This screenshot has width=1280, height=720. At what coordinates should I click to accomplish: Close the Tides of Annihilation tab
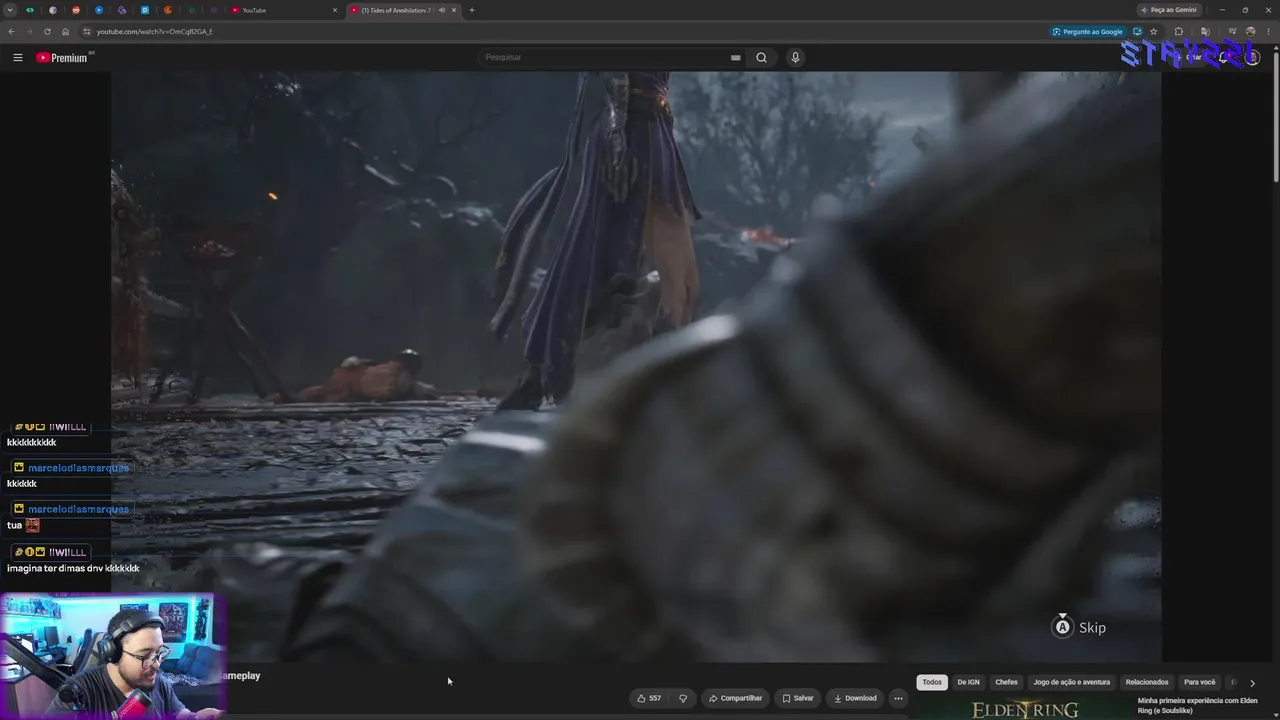(x=455, y=10)
